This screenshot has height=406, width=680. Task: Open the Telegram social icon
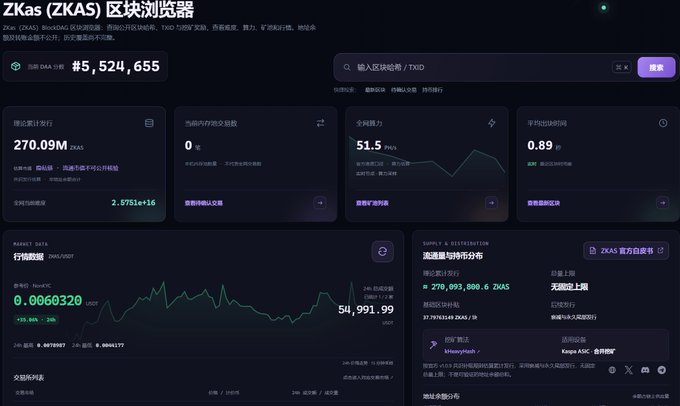[661, 370]
